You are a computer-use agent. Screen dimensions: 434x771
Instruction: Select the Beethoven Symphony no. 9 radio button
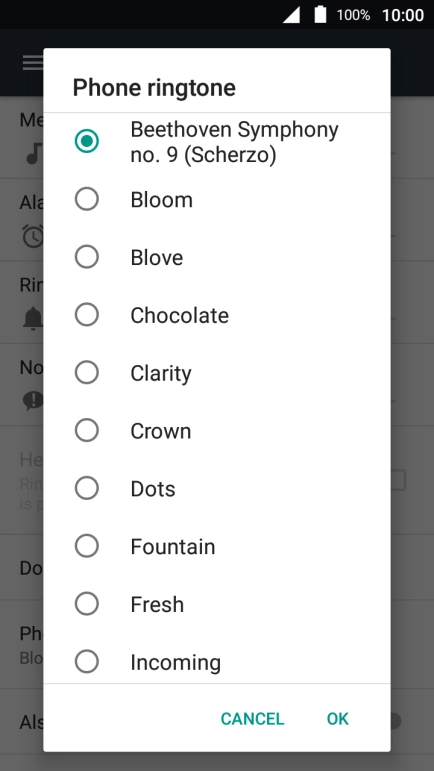click(87, 142)
